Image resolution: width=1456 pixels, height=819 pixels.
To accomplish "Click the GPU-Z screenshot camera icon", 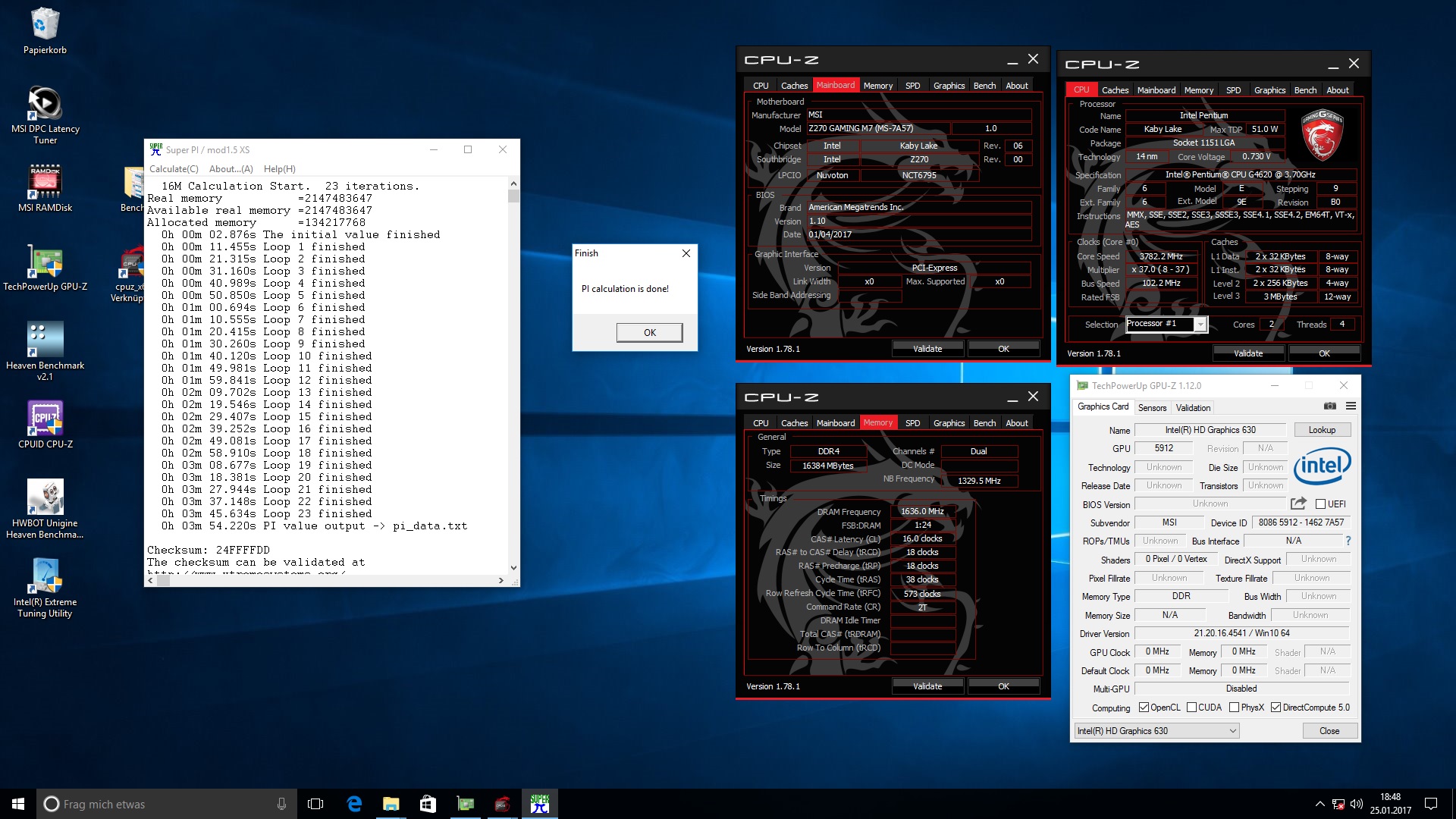I will [x=1330, y=406].
